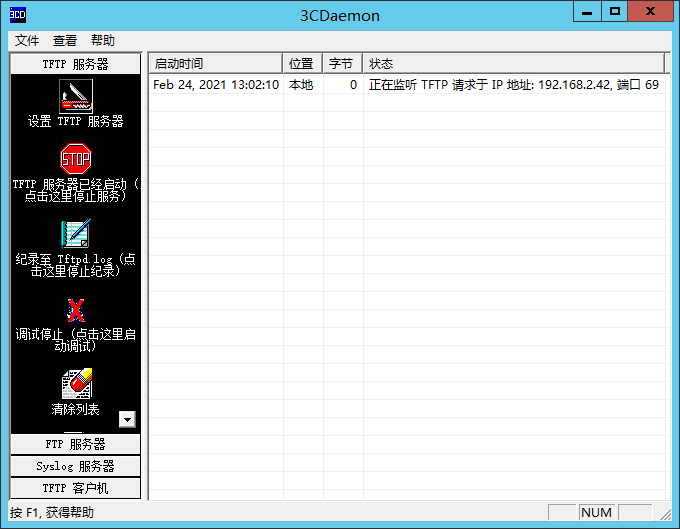Click the TFTP 服务器已经启动 label text
The image size is (680, 529).
pyautogui.click(x=75, y=190)
